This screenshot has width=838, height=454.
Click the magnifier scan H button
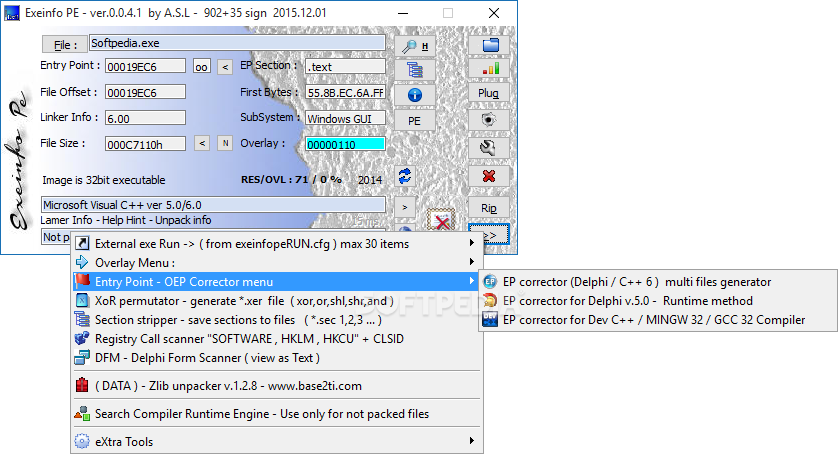(x=415, y=46)
